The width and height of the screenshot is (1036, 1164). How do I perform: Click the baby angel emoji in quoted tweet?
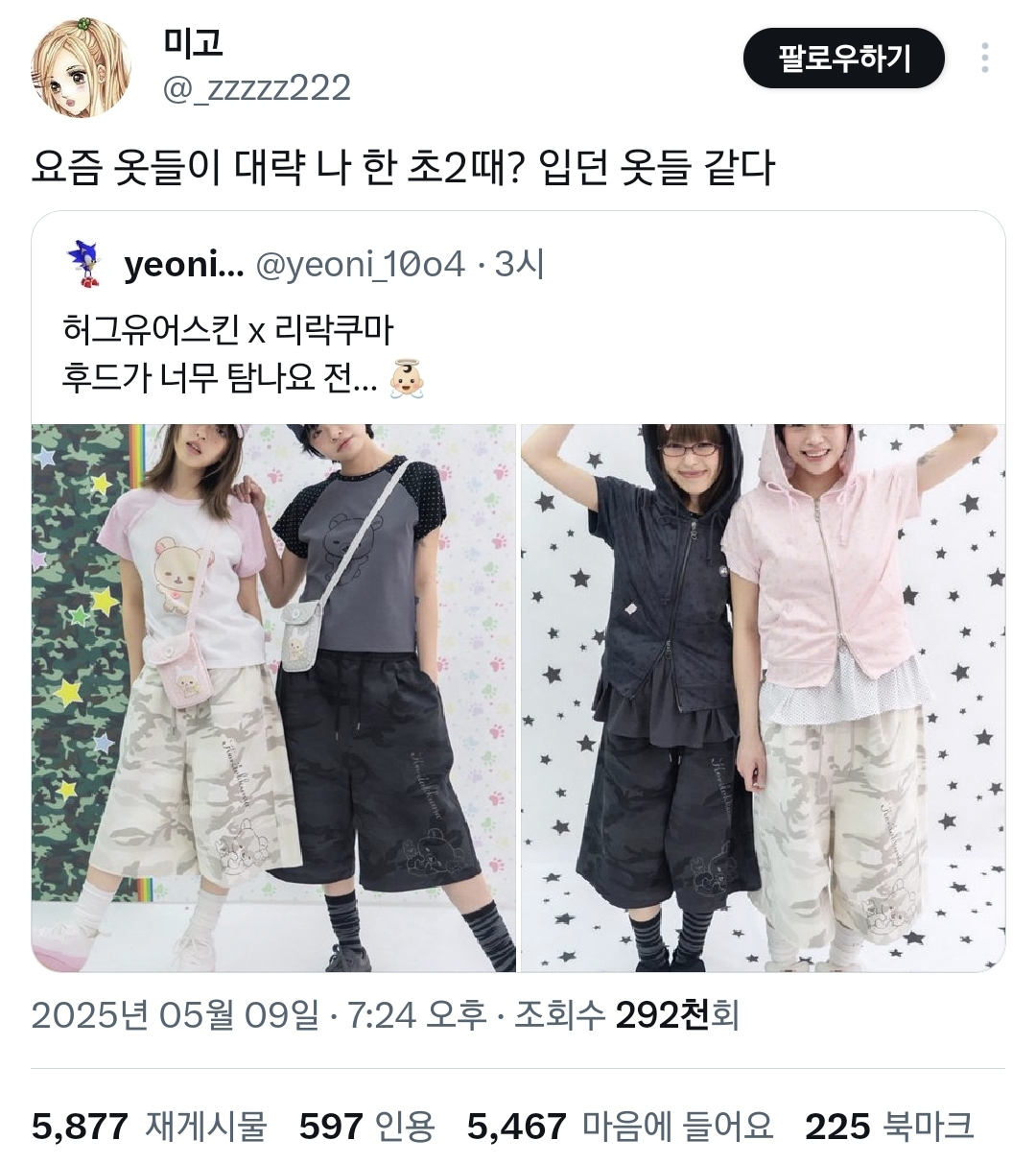click(x=406, y=379)
